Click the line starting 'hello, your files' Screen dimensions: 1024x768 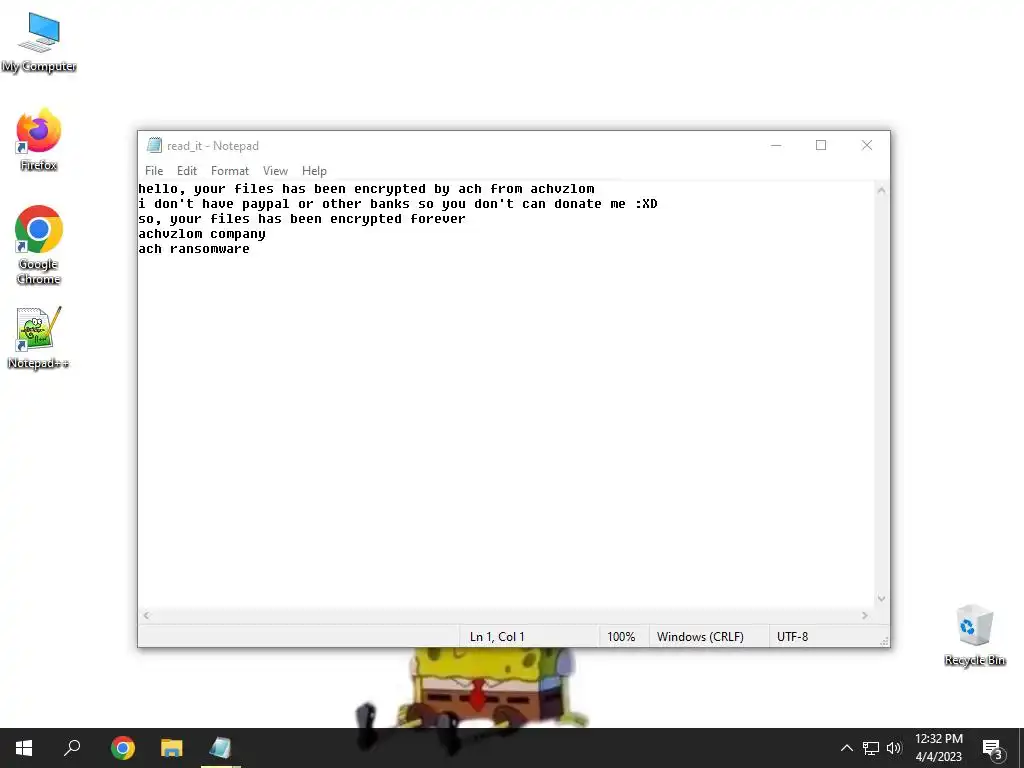pos(366,189)
